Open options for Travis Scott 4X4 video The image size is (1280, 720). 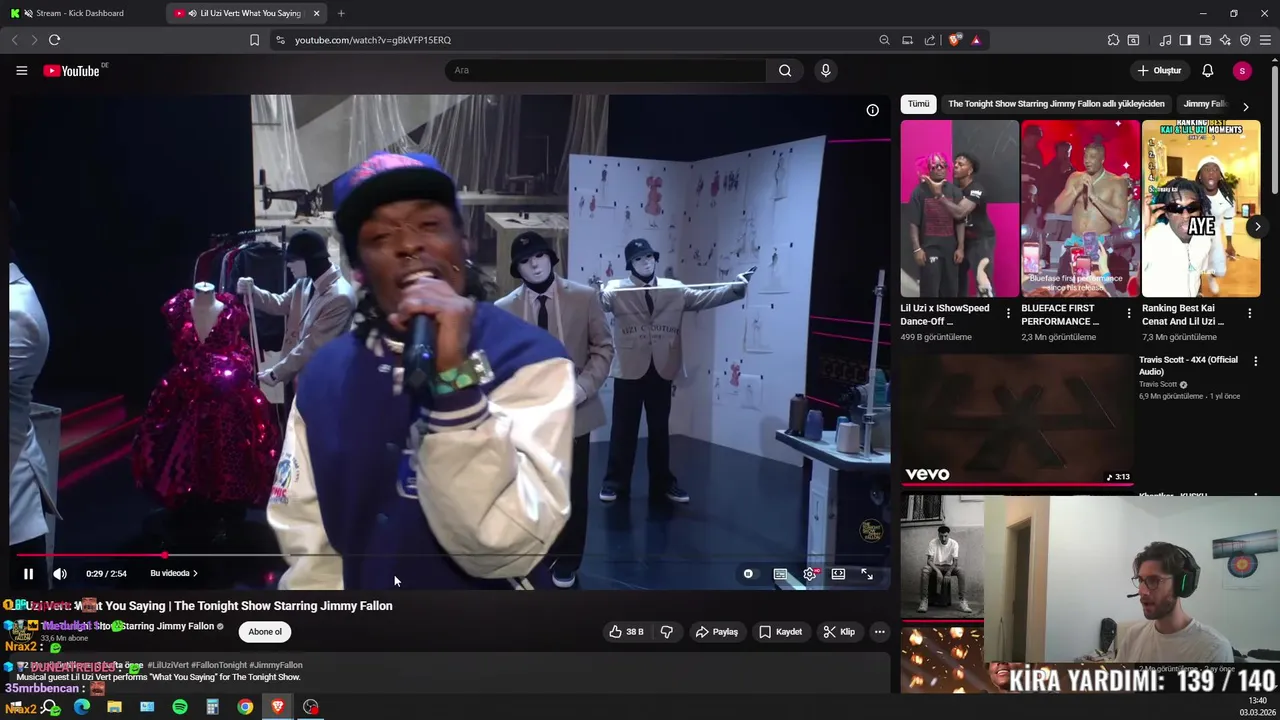point(1255,361)
